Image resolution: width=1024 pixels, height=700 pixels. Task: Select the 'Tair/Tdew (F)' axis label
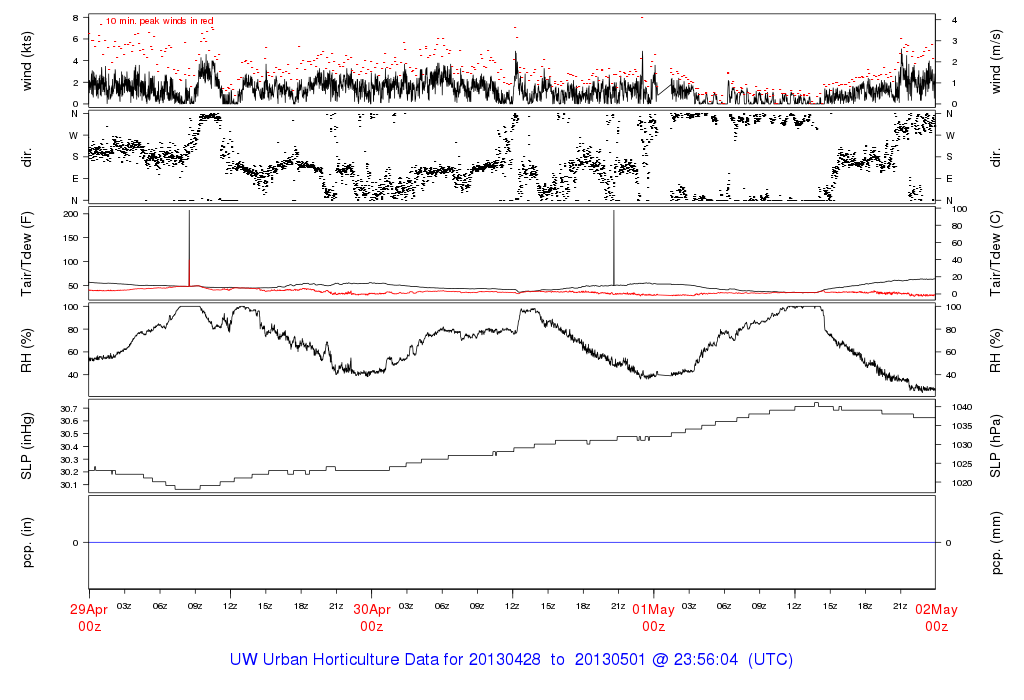(27, 253)
